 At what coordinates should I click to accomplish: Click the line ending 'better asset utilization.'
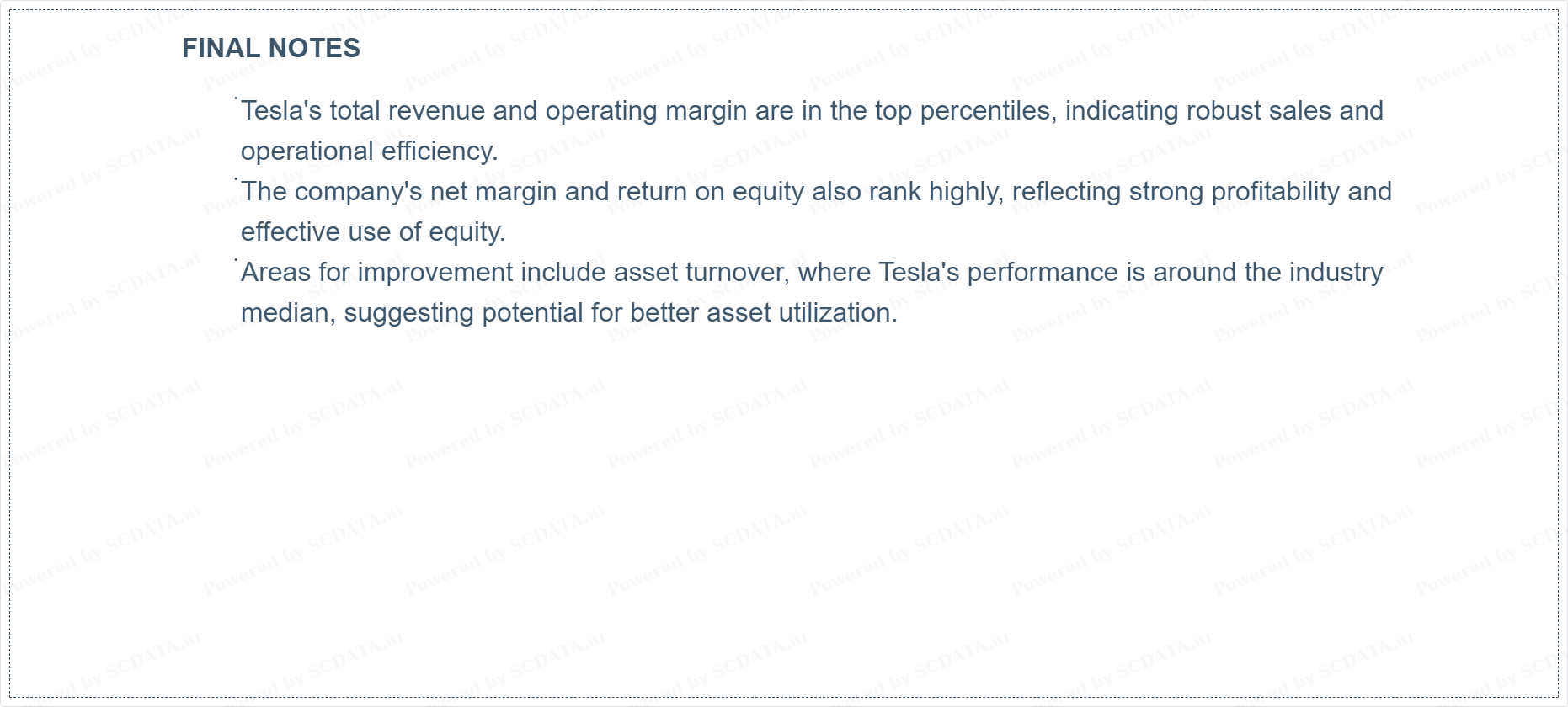coord(569,313)
